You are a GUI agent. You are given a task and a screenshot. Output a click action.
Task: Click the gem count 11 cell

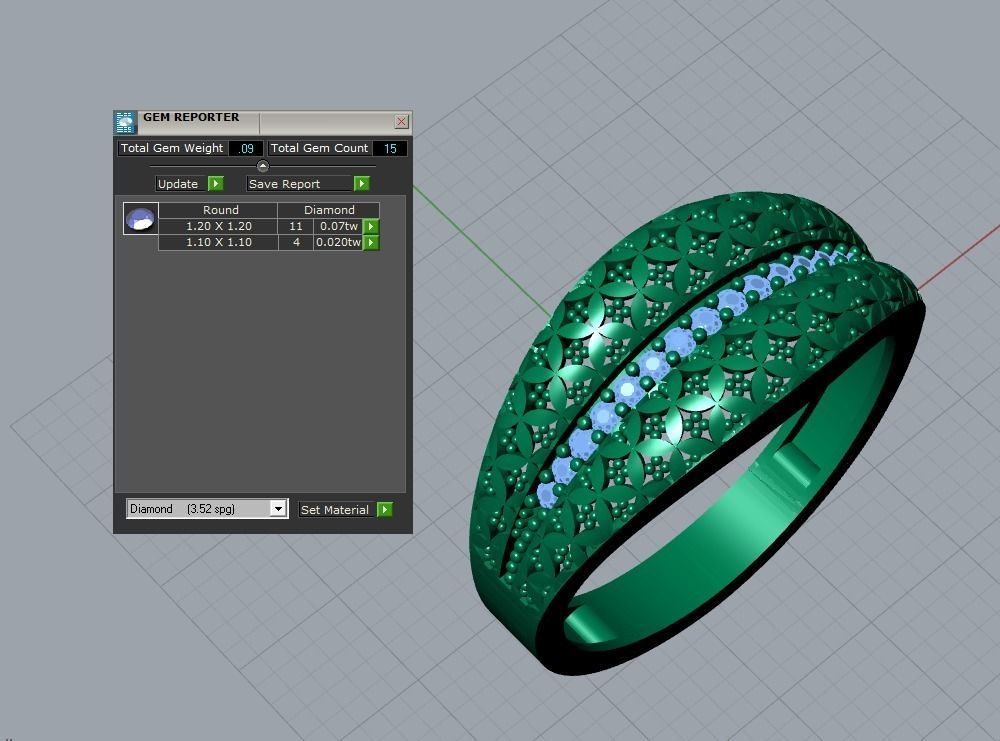tap(296, 226)
